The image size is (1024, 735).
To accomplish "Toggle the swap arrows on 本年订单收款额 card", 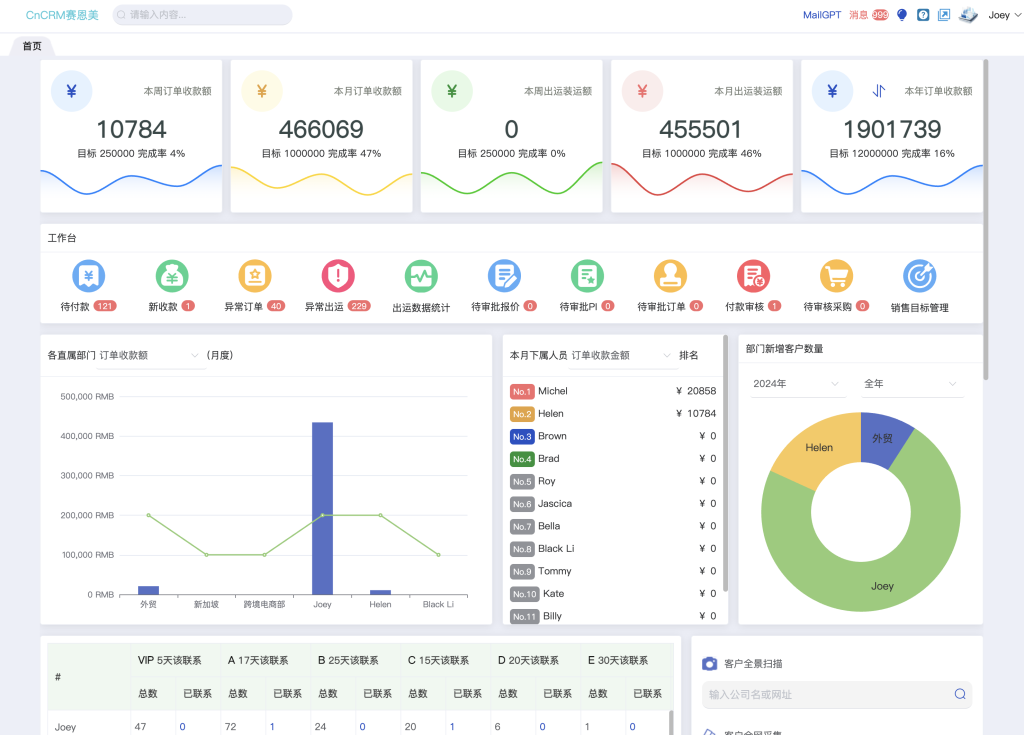I will click(x=879, y=91).
